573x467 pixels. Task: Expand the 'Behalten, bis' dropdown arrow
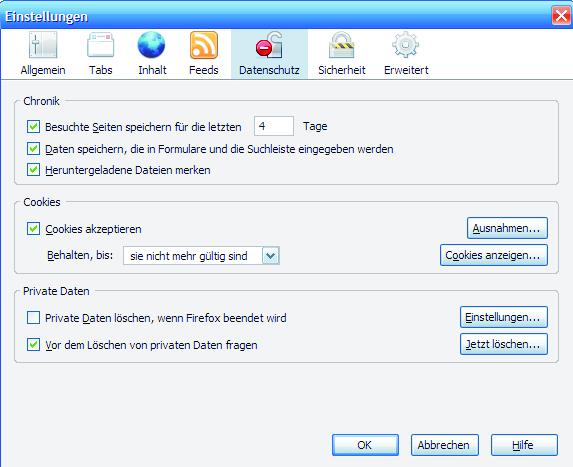pos(271,256)
